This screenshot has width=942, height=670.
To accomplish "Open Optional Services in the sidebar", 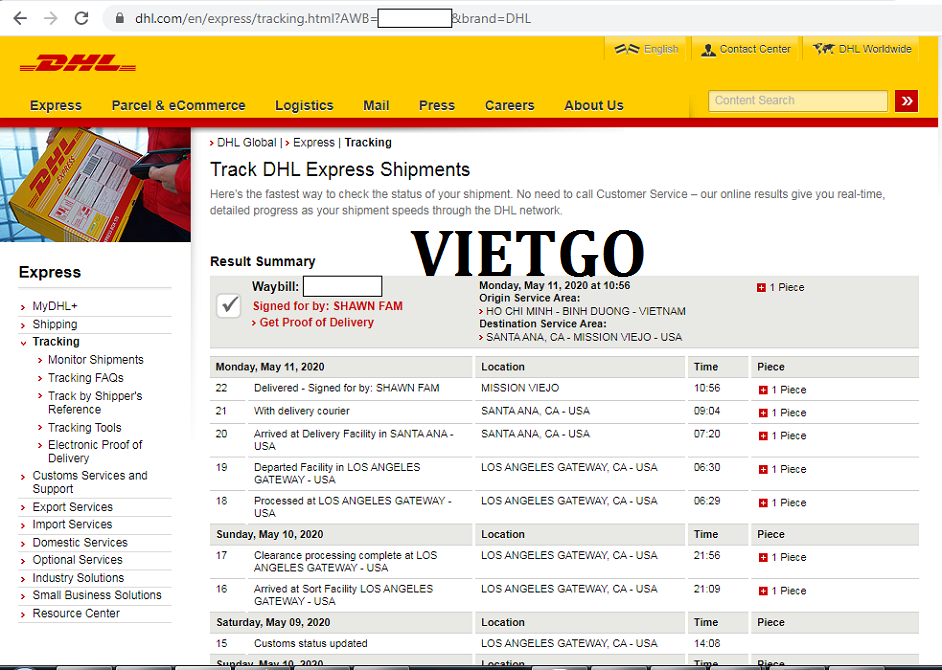I will (x=77, y=560).
